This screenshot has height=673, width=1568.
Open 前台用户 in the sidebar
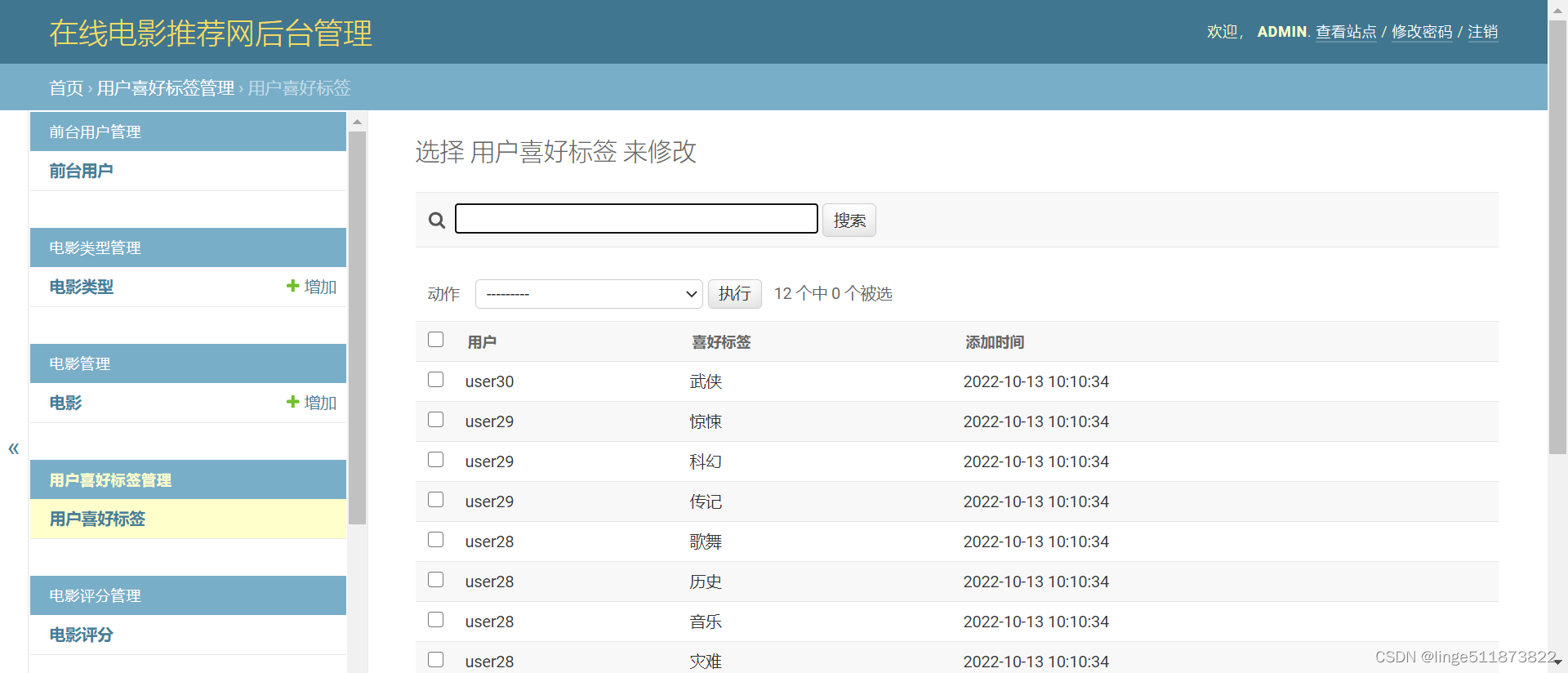coord(81,171)
